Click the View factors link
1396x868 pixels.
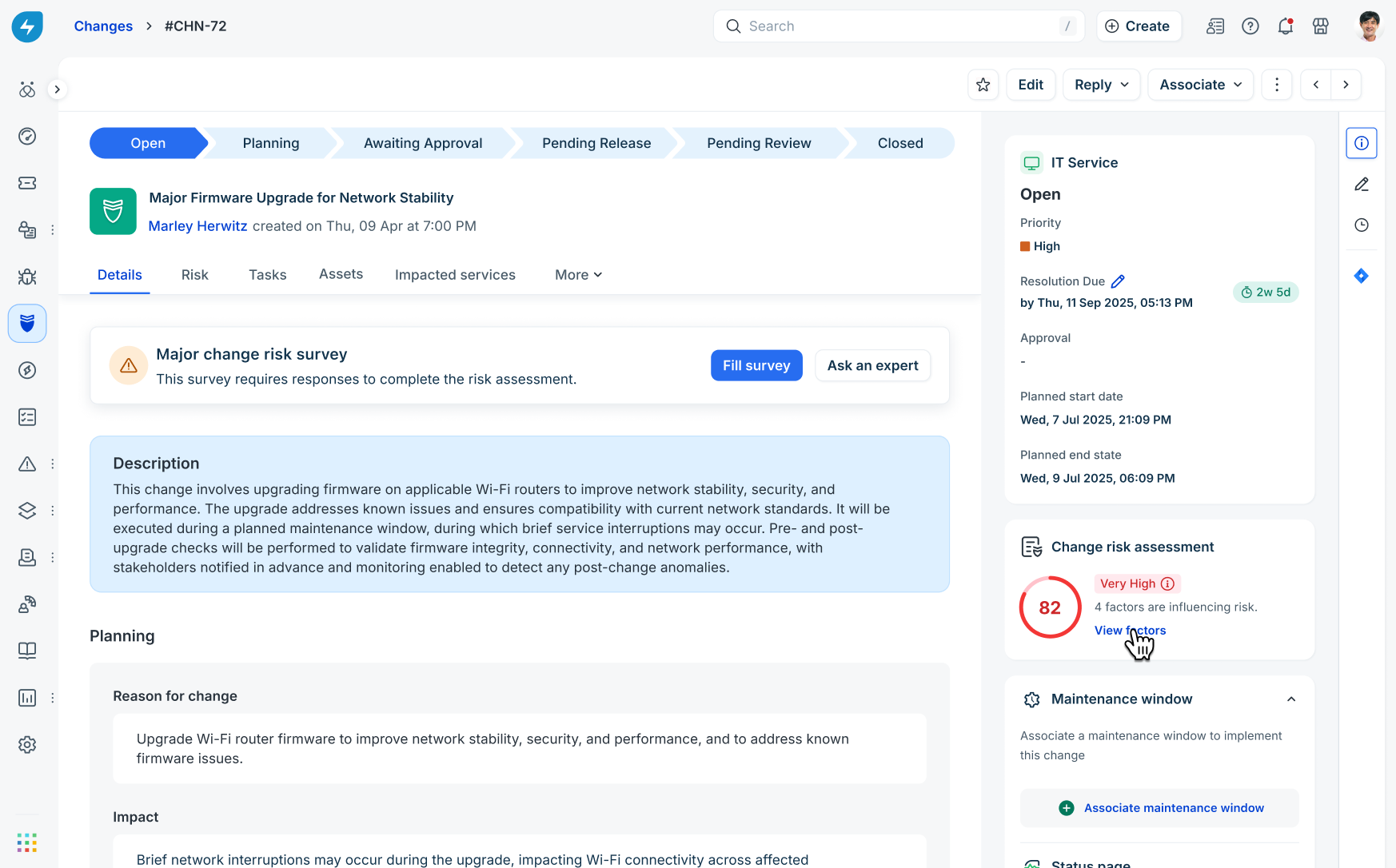(1130, 631)
